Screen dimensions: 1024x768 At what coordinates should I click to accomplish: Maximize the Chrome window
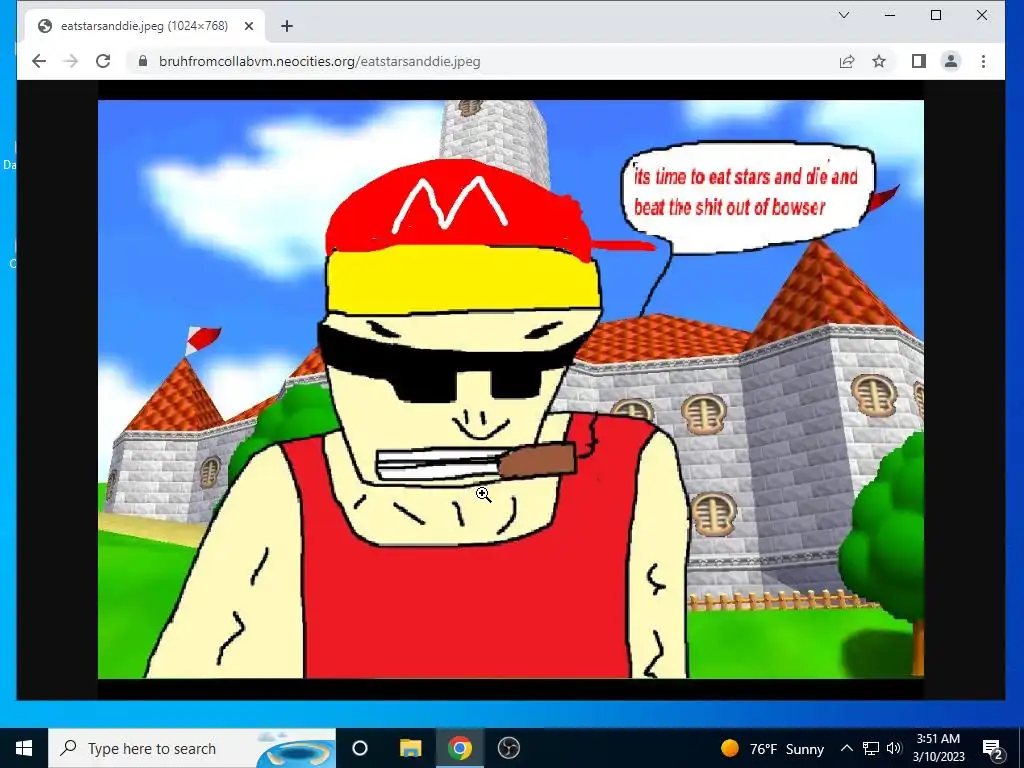tap(936, 15)
